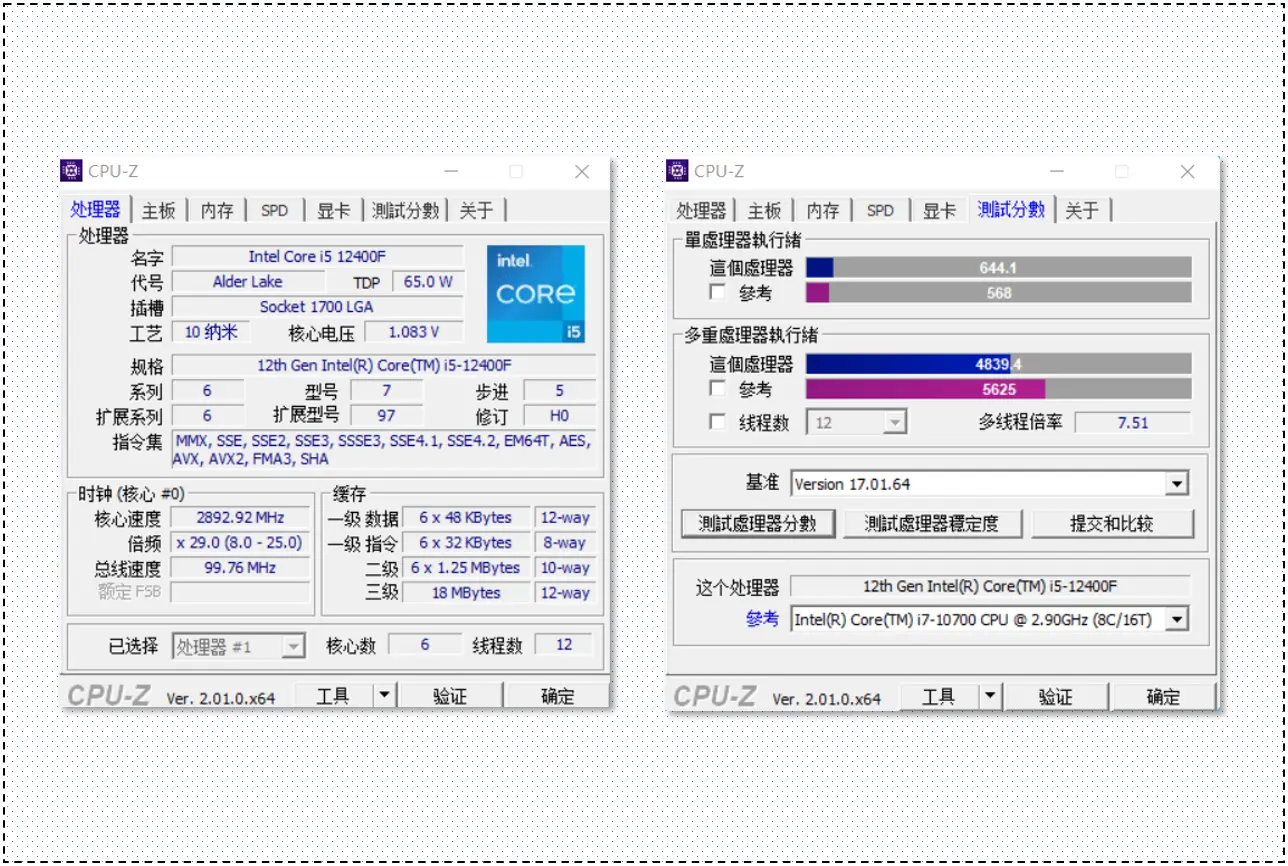Viewport: 1288px width, 866px height.
Task: Open the 显卡 tab in the left window
Action: 333,210
